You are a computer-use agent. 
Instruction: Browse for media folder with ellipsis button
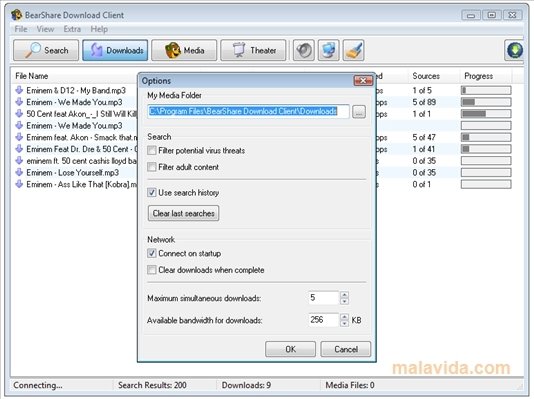(x=359, y=111)
